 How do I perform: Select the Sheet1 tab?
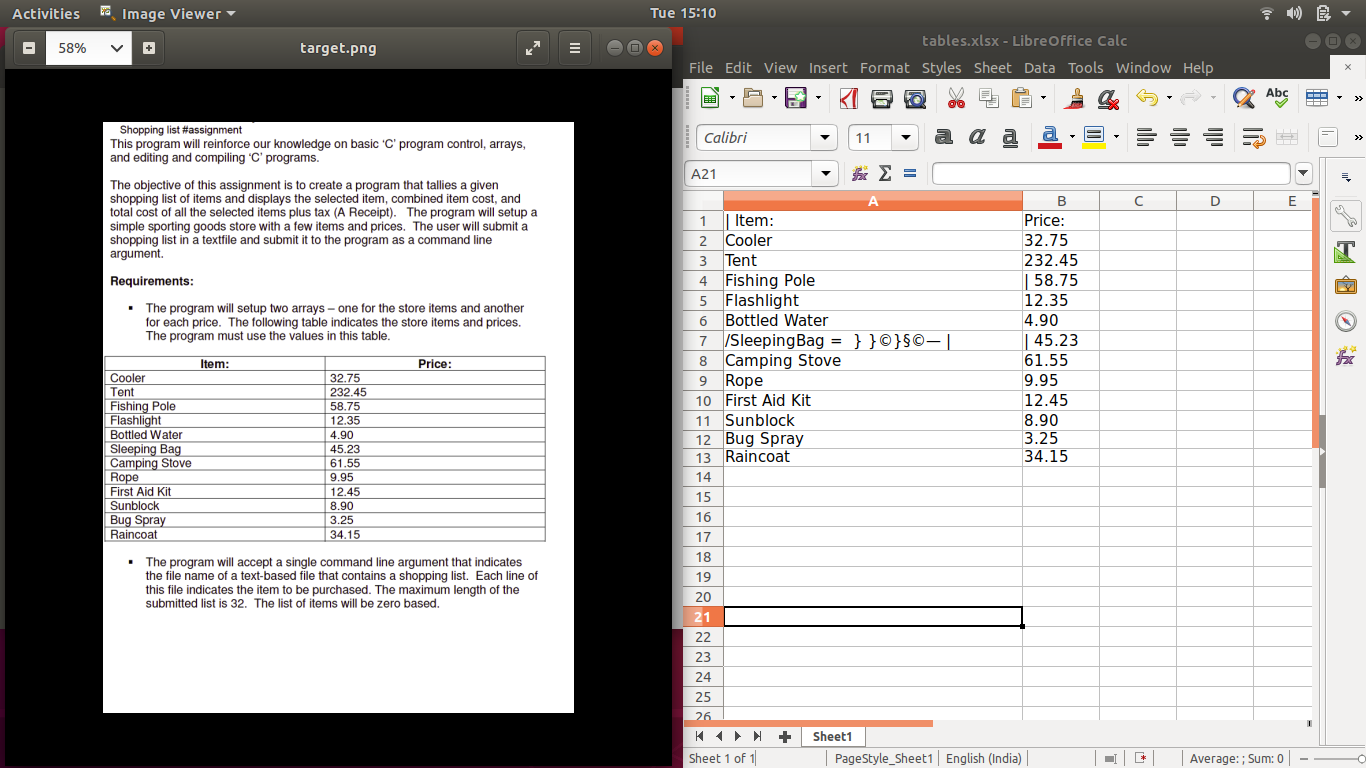pos(832,736)
